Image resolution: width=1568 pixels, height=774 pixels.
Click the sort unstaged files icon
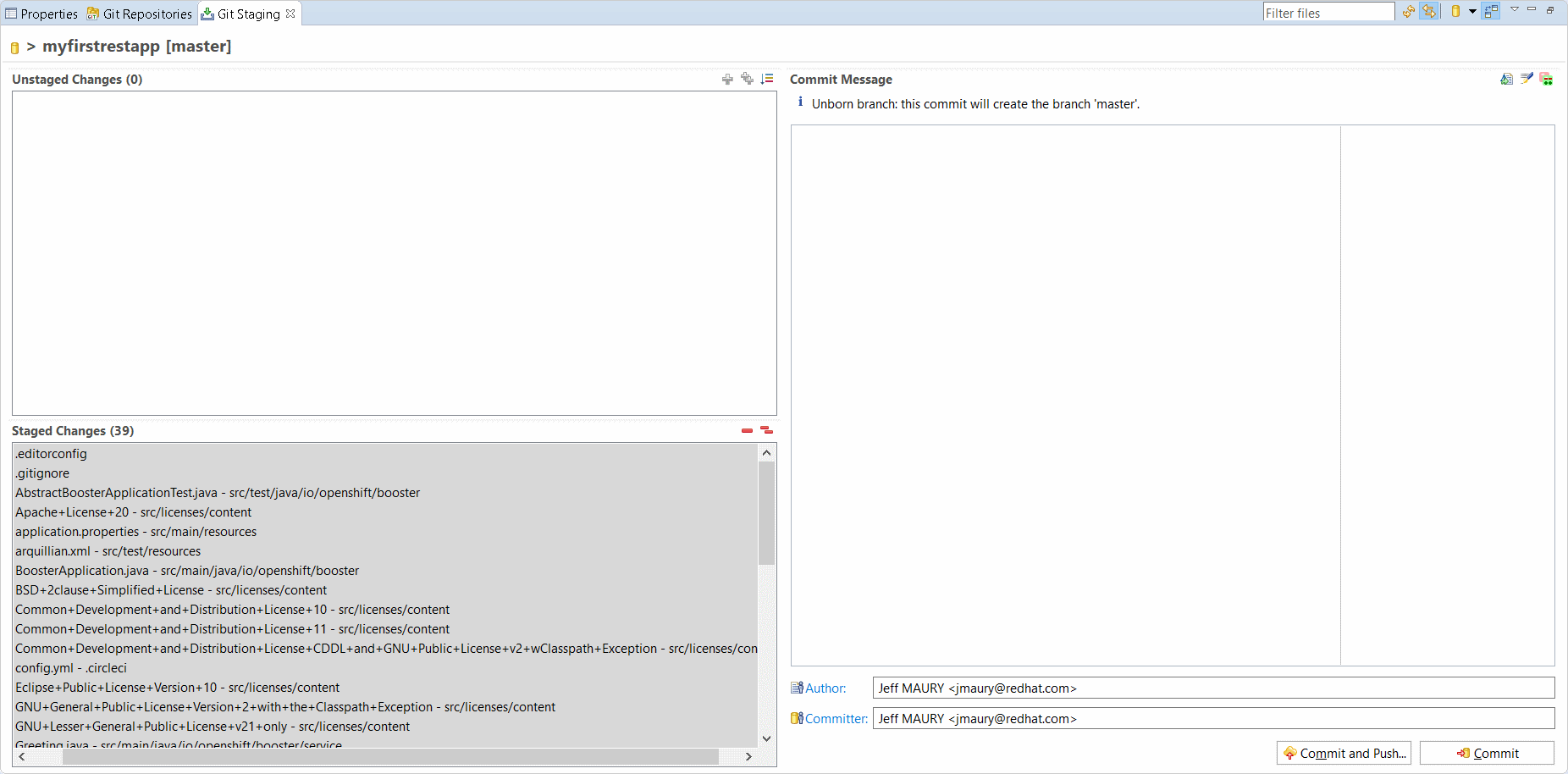(767, 79)
